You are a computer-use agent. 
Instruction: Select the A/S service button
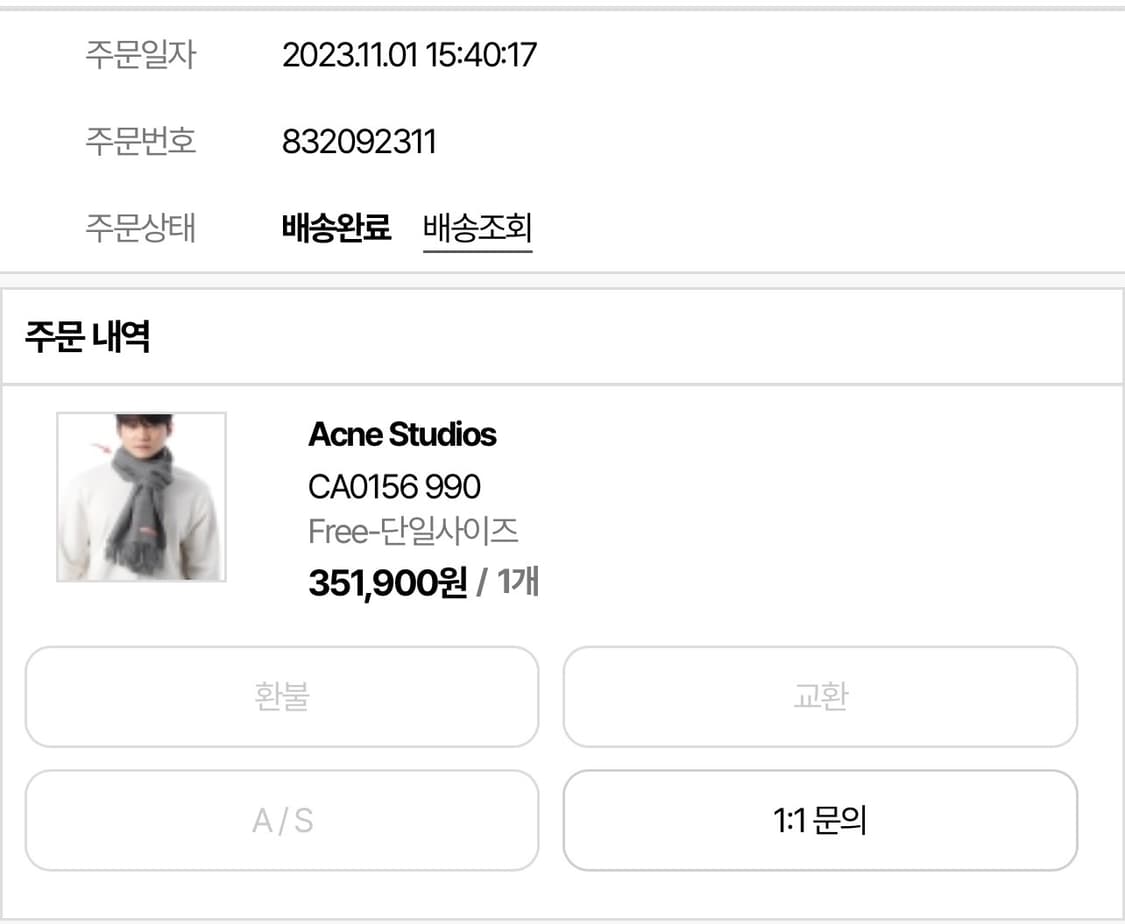click(281, 821)
